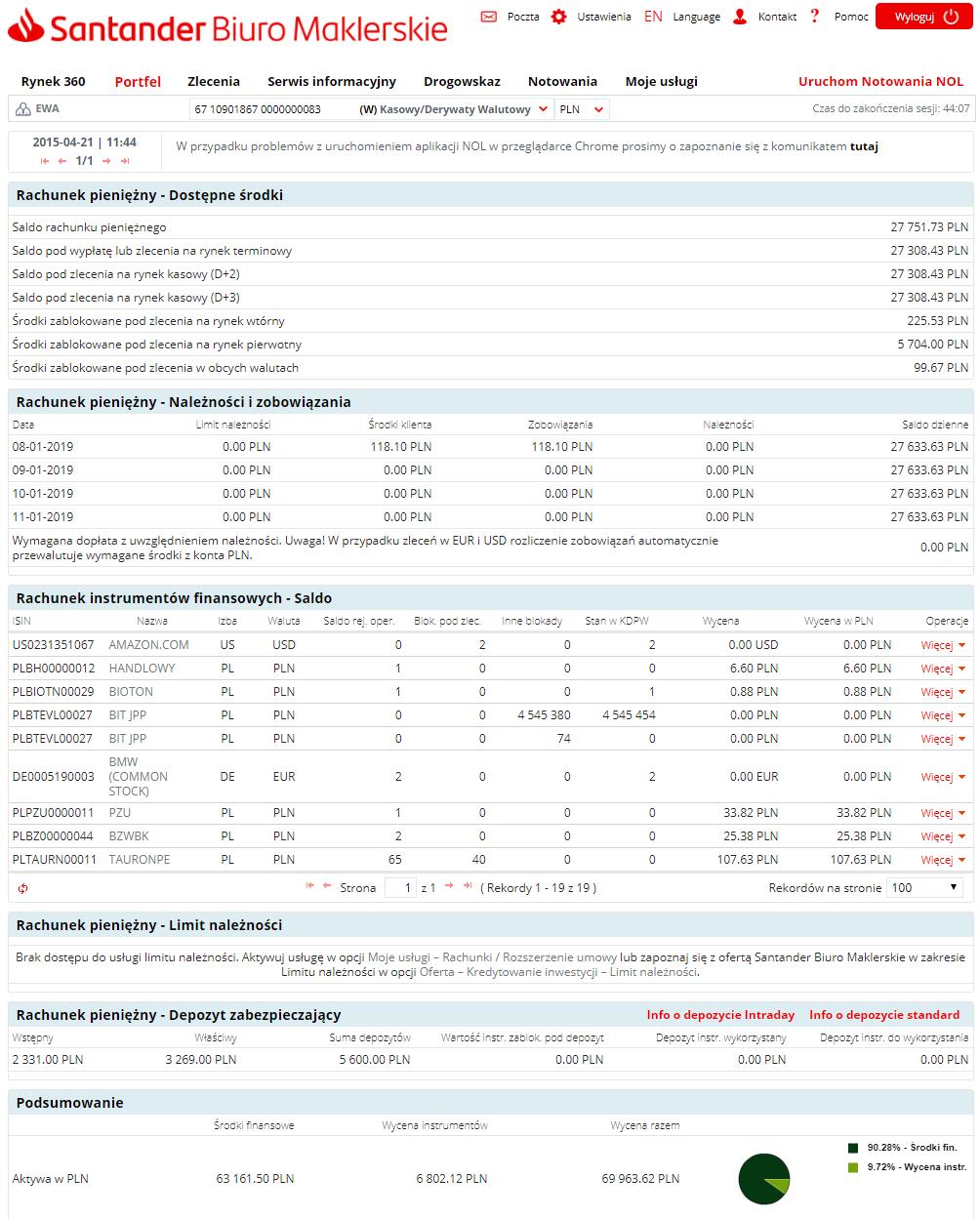
Task: Click Uruchom Notowania NOL link
Action: [880, 81]
